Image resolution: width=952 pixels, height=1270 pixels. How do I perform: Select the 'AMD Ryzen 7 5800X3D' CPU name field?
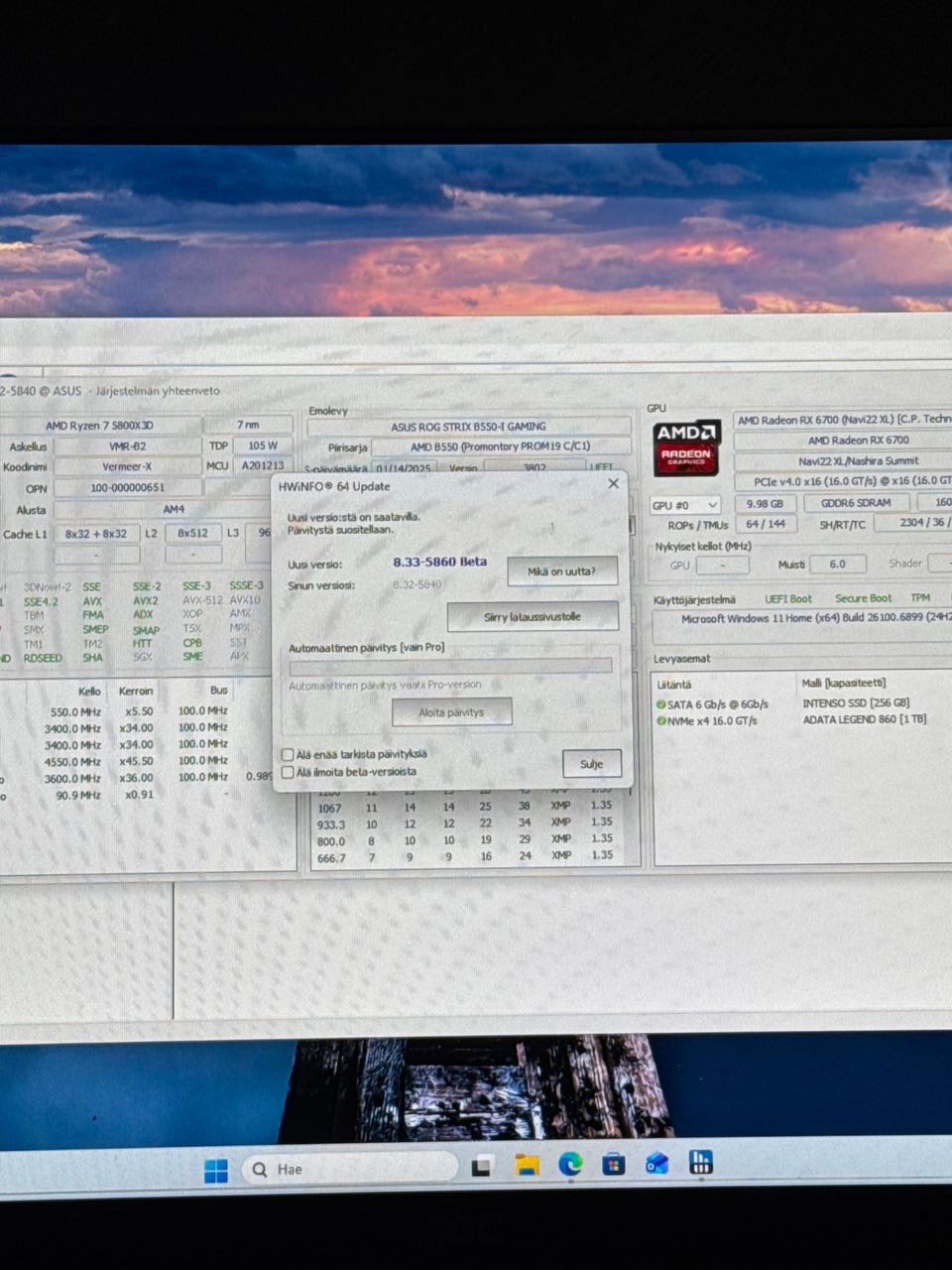click(99, 426)
